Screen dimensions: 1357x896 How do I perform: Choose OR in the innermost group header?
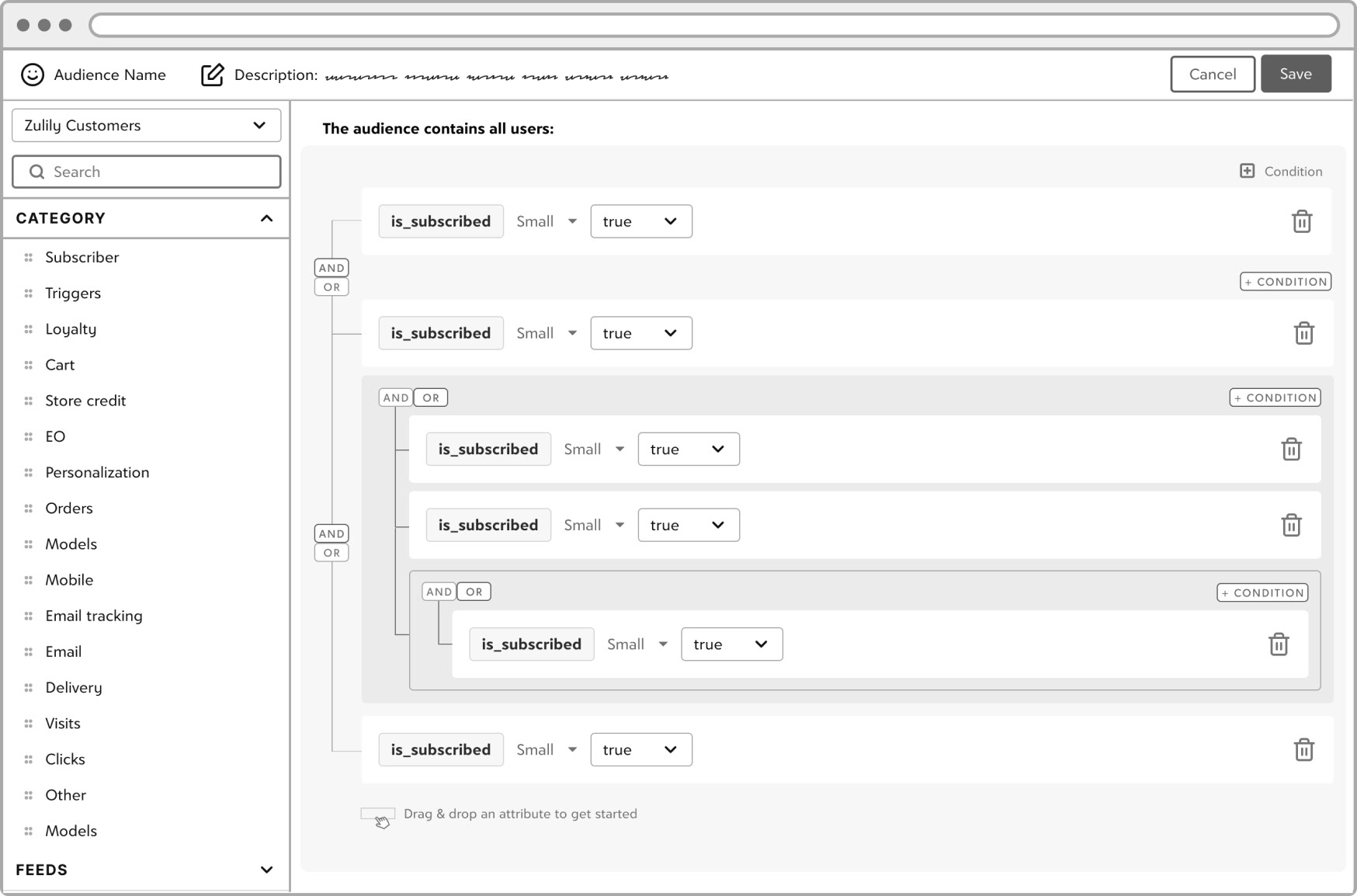474,592
